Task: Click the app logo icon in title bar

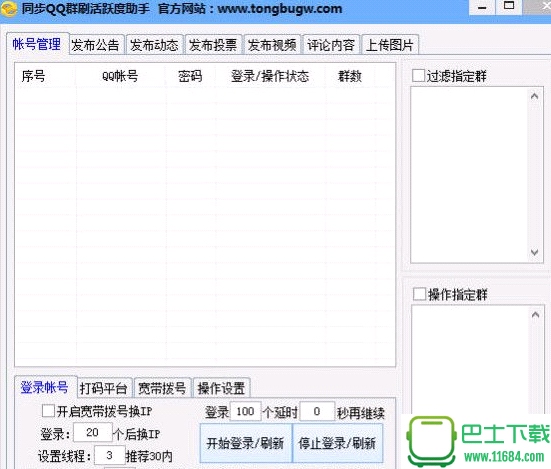Action: [9, 8]
